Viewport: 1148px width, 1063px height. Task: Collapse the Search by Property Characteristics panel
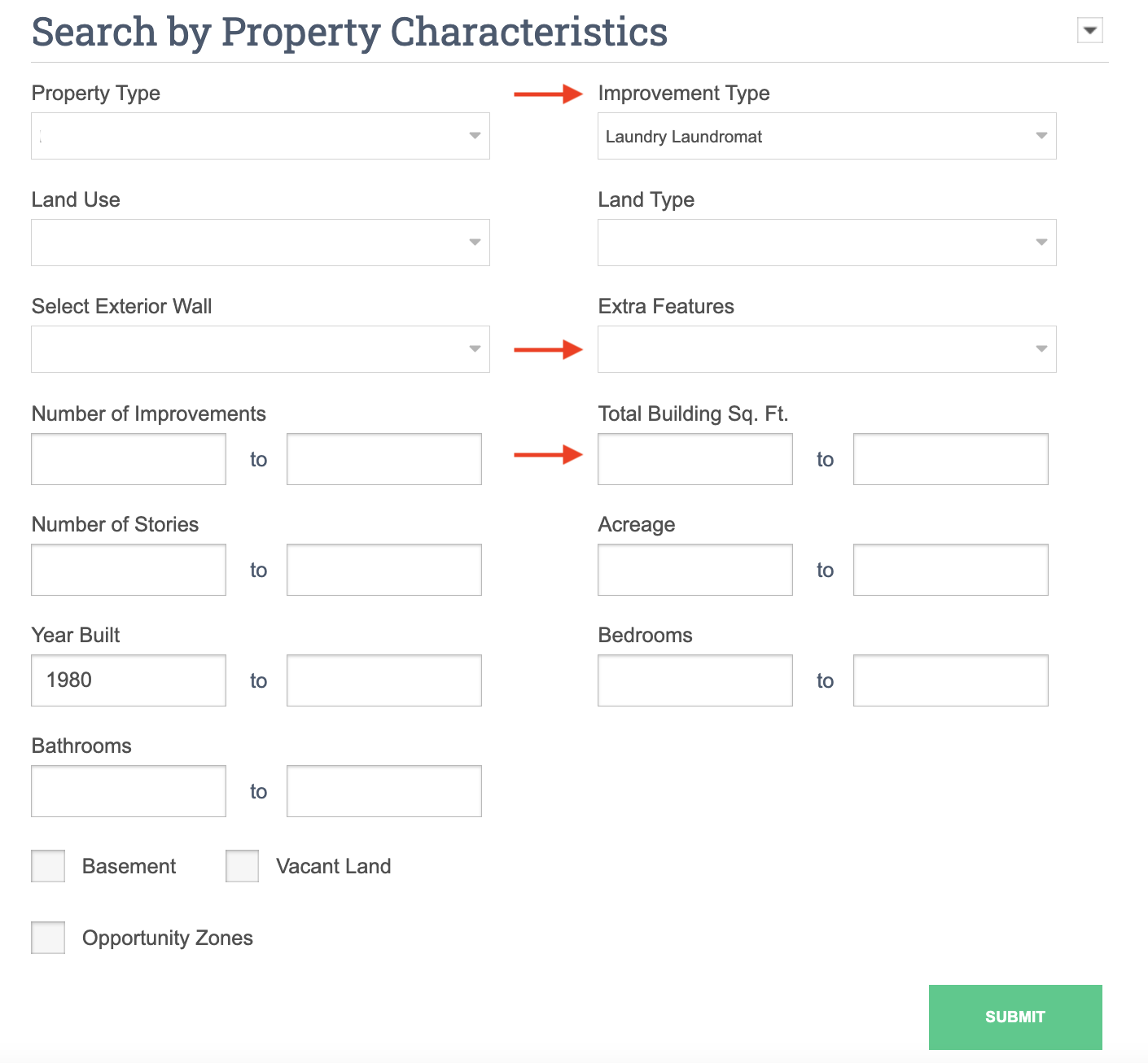point(1089,31)
